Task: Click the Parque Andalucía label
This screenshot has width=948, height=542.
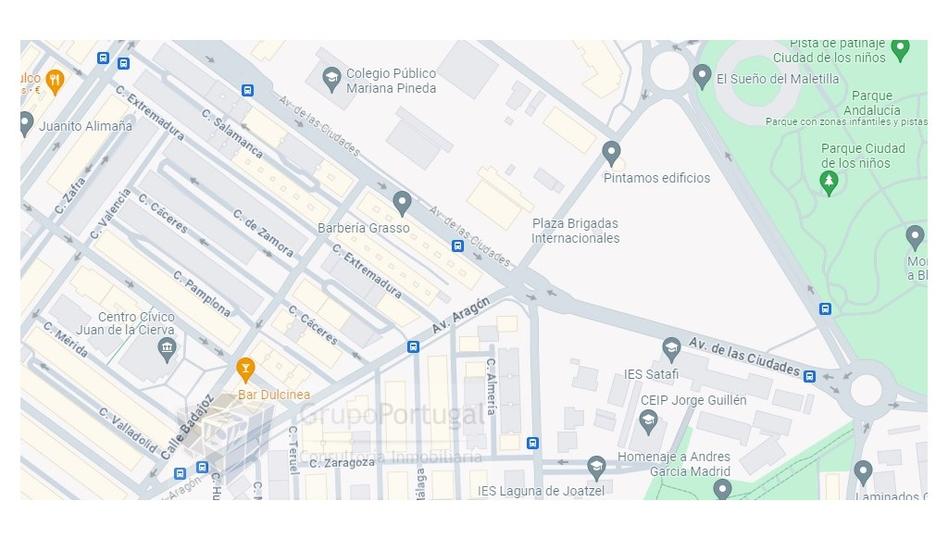Action: tap(872, 103)
